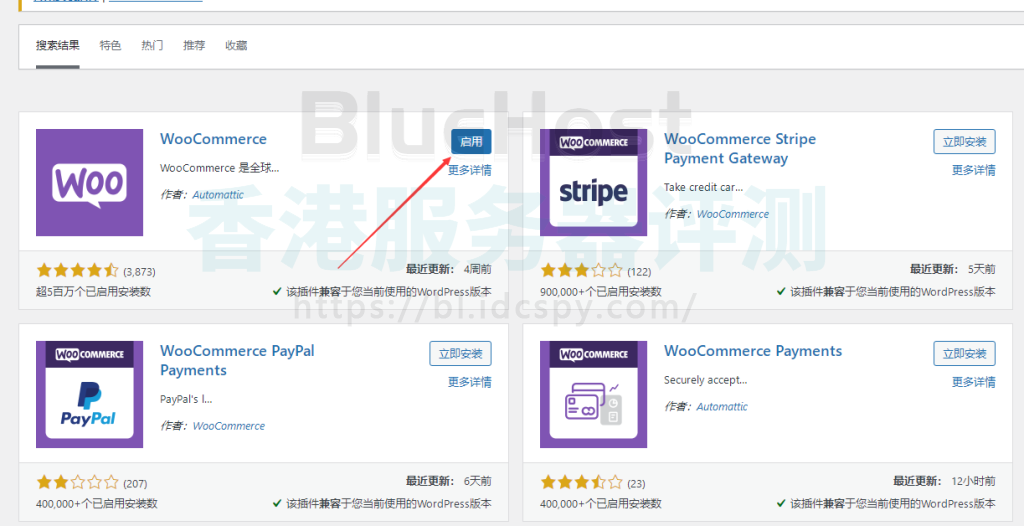Click the PayPal plugin icon
1024x526 pixels.
pos(89,394)
